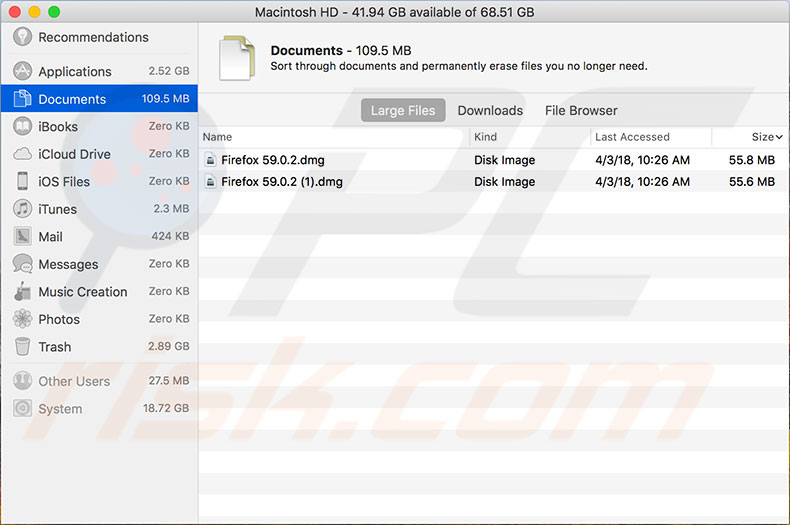Sort files by the Name column header

[217, 137]
